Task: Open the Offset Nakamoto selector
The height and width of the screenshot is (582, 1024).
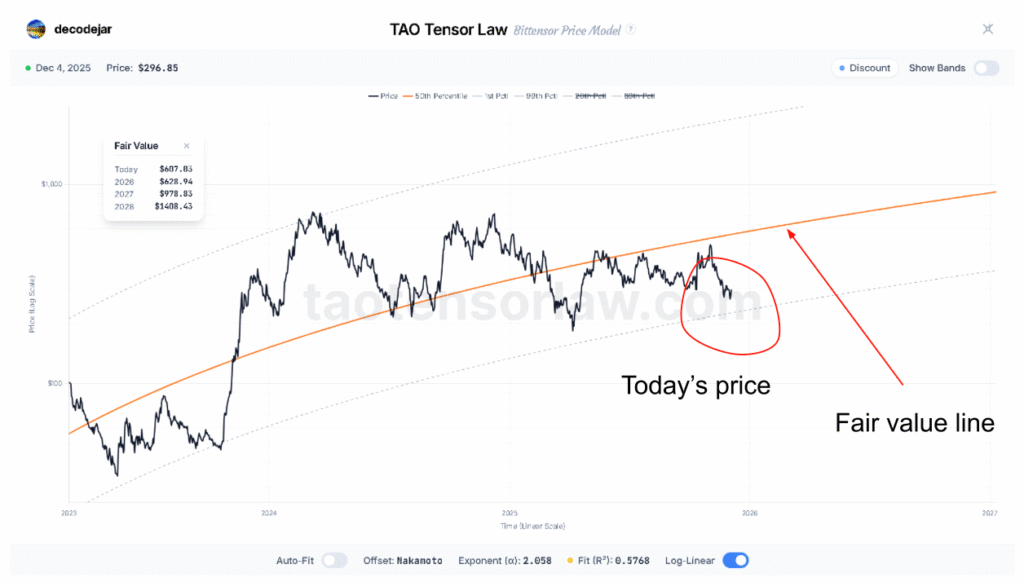Action: (x=419, y=561)
